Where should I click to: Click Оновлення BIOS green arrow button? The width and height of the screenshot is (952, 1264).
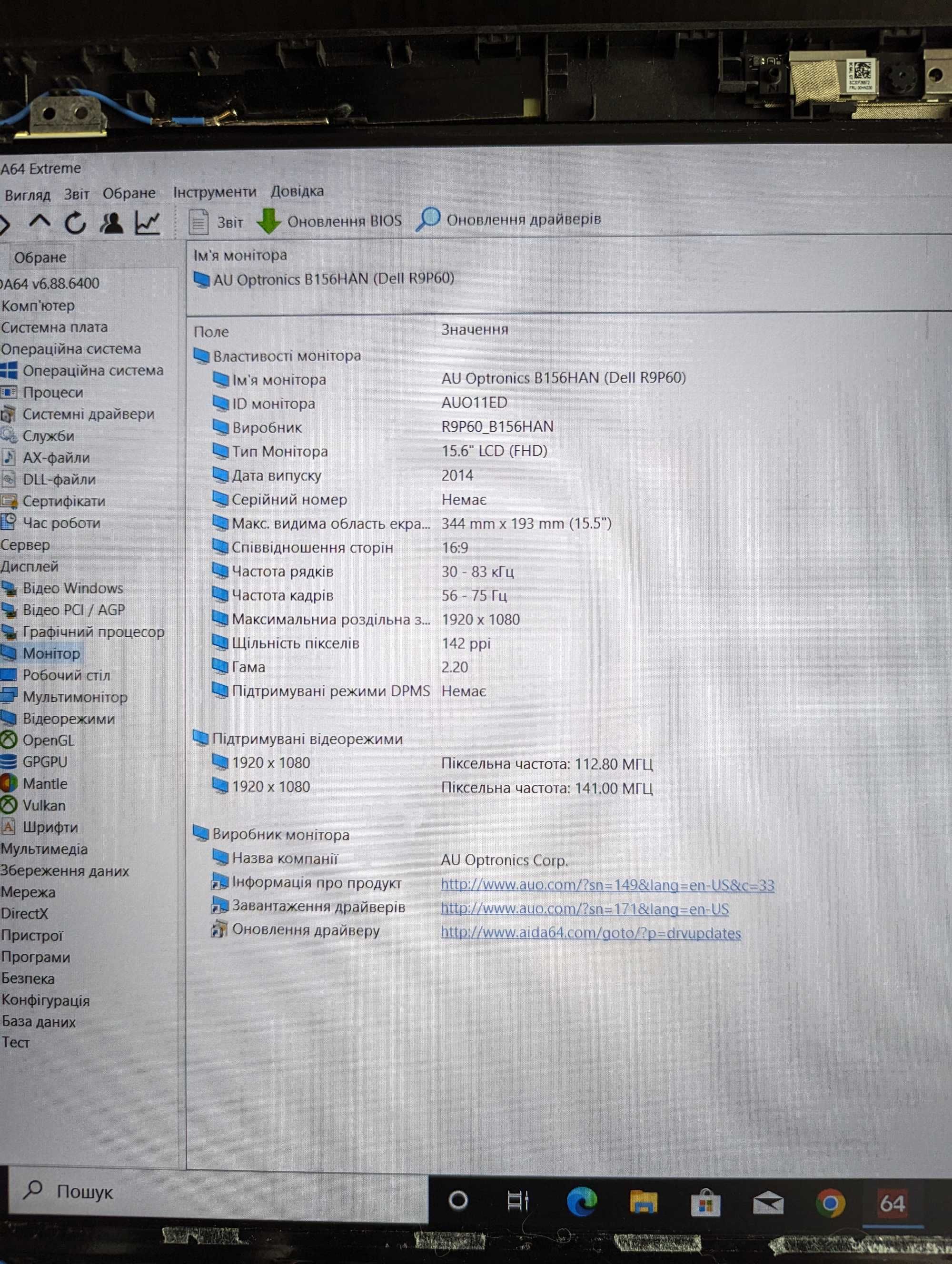point(328,220)
